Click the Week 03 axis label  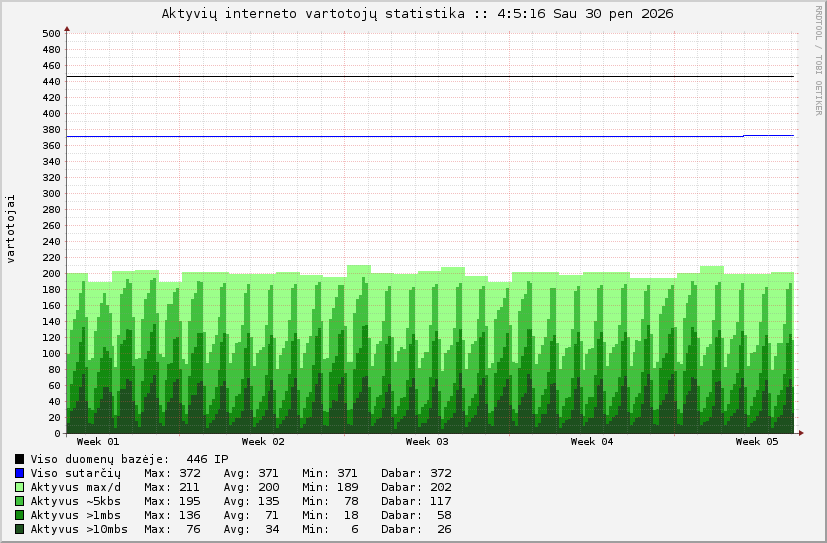427,442
